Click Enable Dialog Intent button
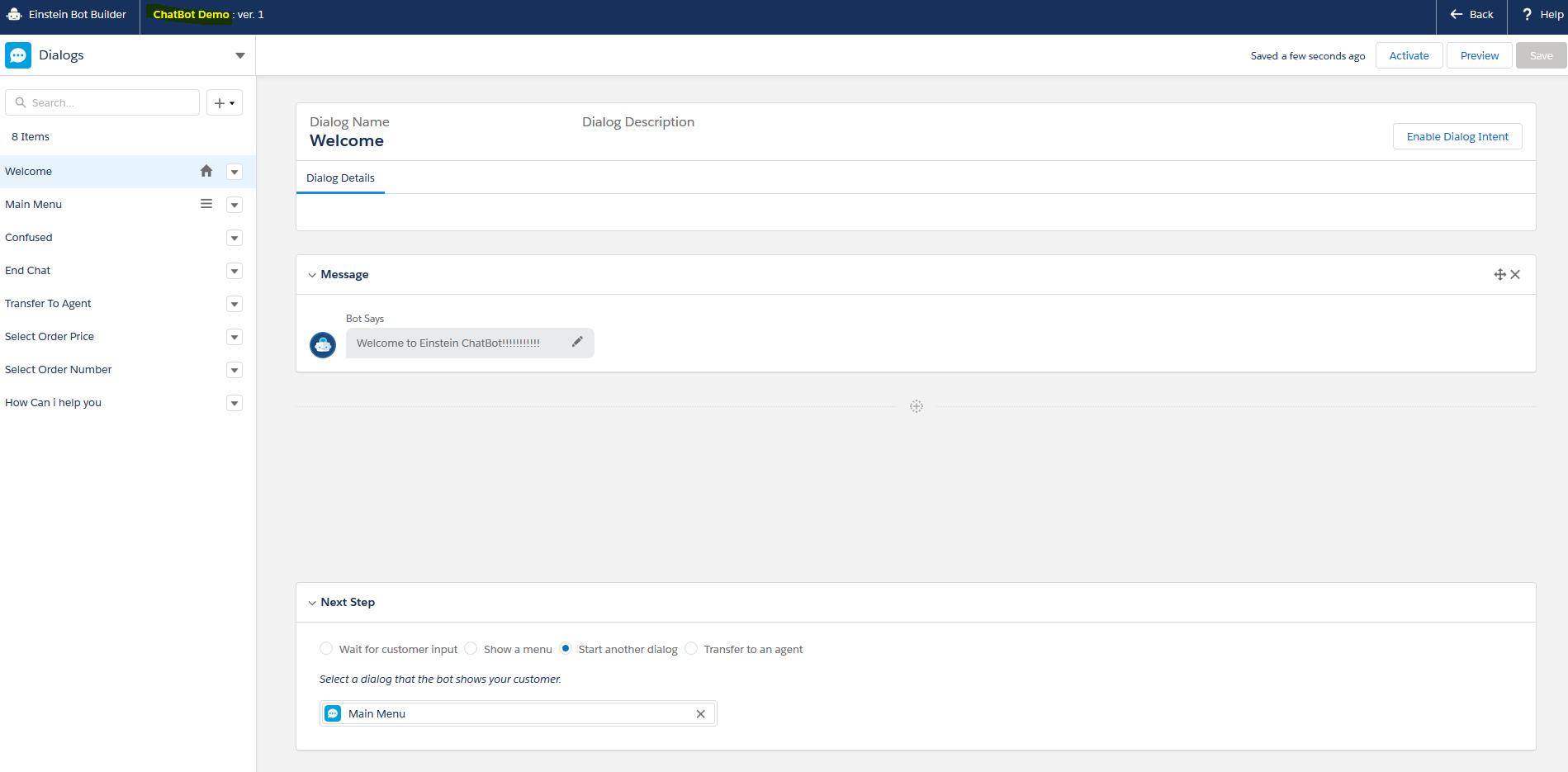Viewport: 1568px width, 772px height. pyautogui.click(x=1457, y=136)
